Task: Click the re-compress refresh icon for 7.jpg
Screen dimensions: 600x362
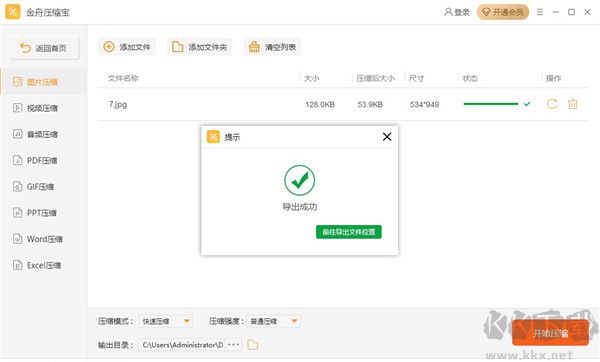Action: click(x=552, y=104)
